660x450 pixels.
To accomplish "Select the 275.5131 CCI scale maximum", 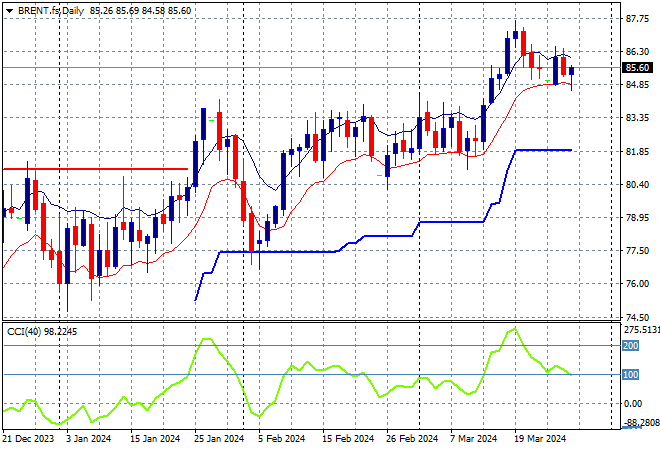I will click(641, 329).
